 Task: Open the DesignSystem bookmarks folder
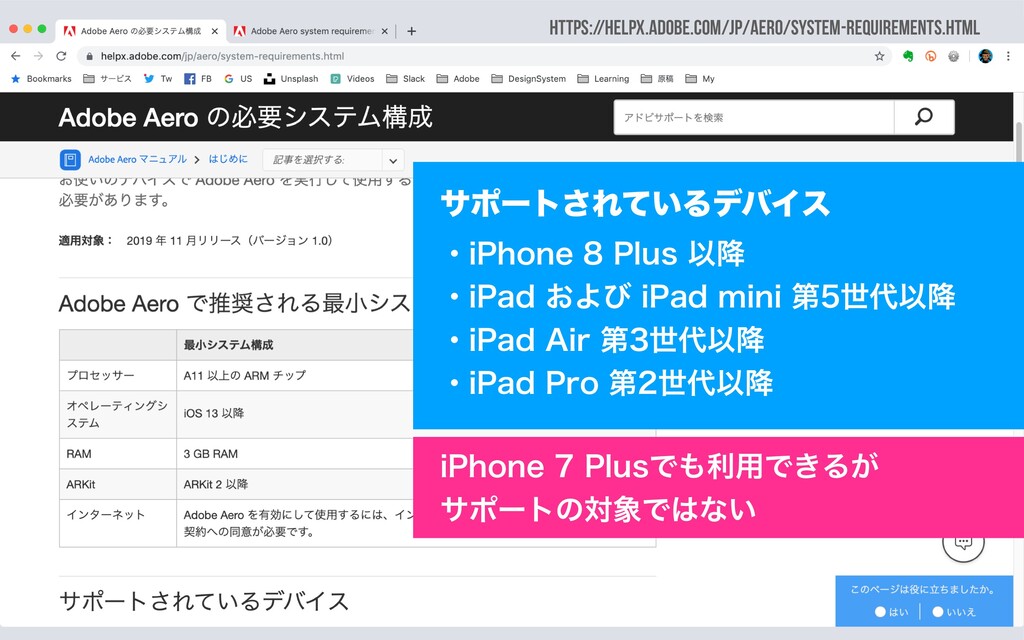point(528,79)
